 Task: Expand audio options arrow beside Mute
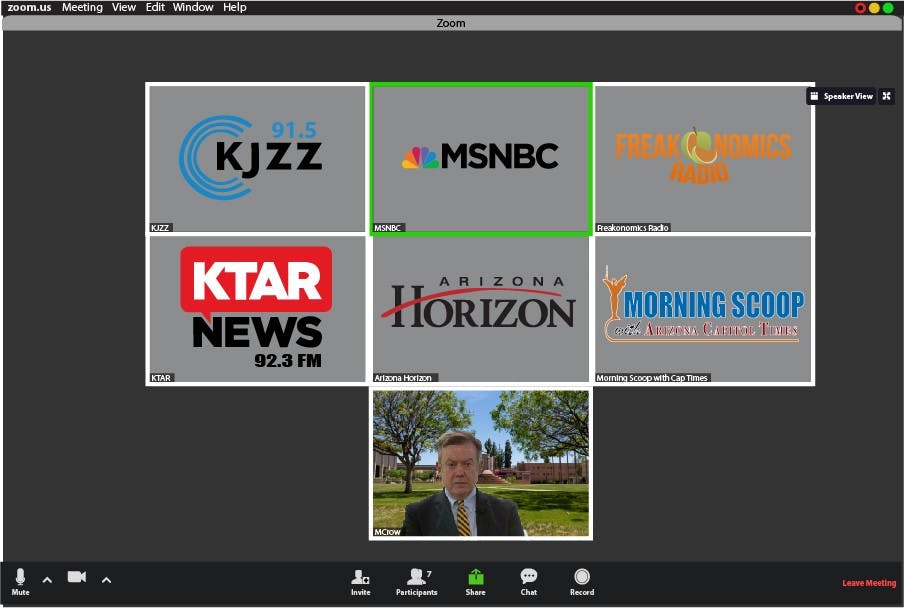point(46,580)
